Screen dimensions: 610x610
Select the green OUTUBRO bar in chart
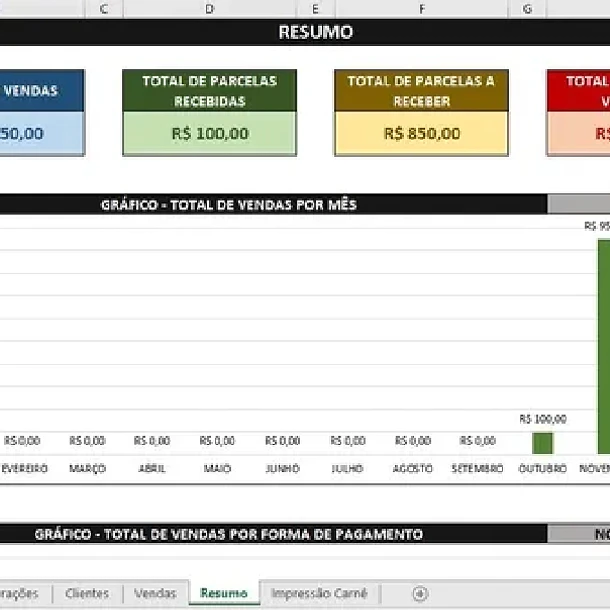coord(542,443)
